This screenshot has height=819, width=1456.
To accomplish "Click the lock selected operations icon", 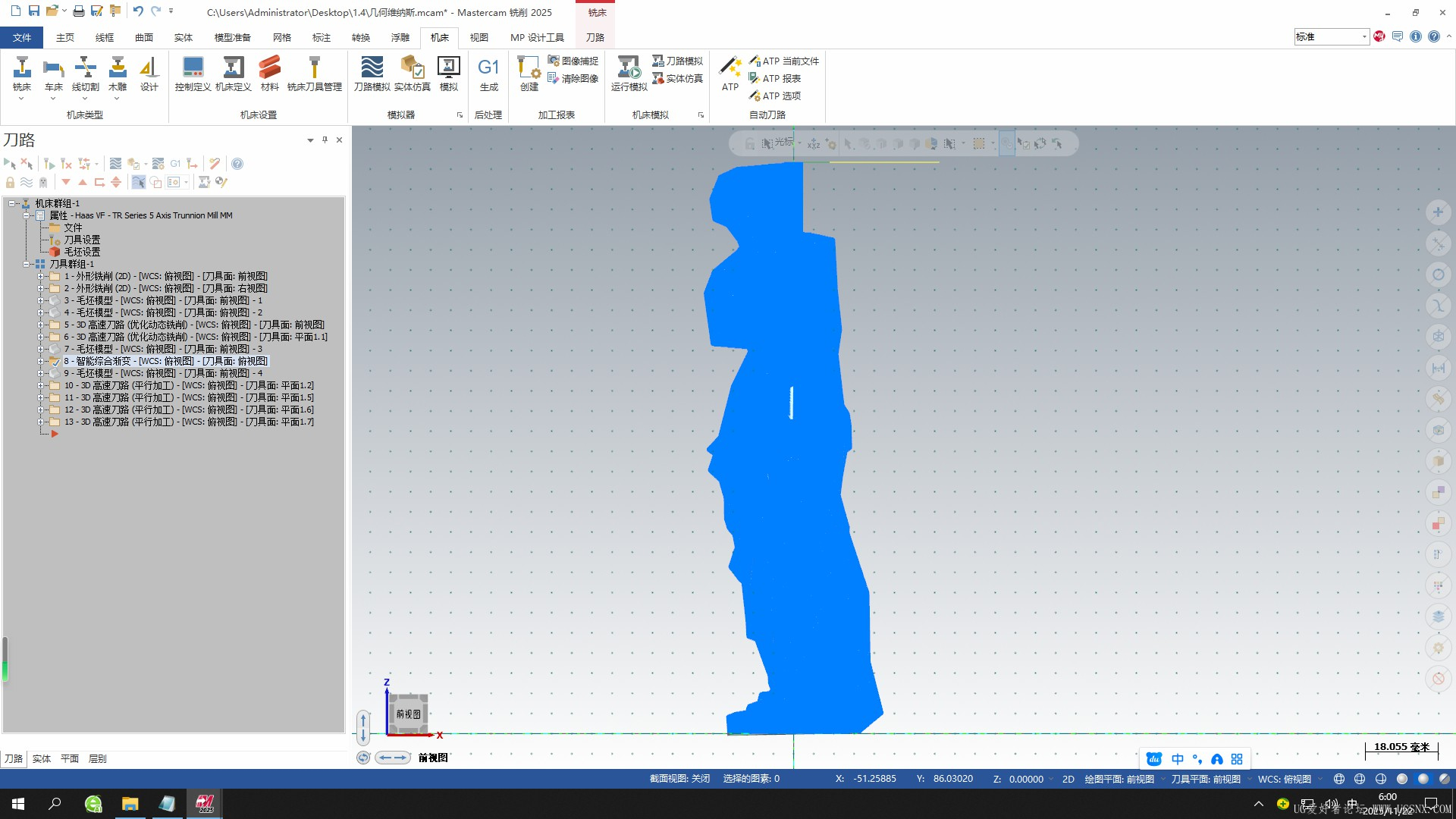I will click(10, 182).
